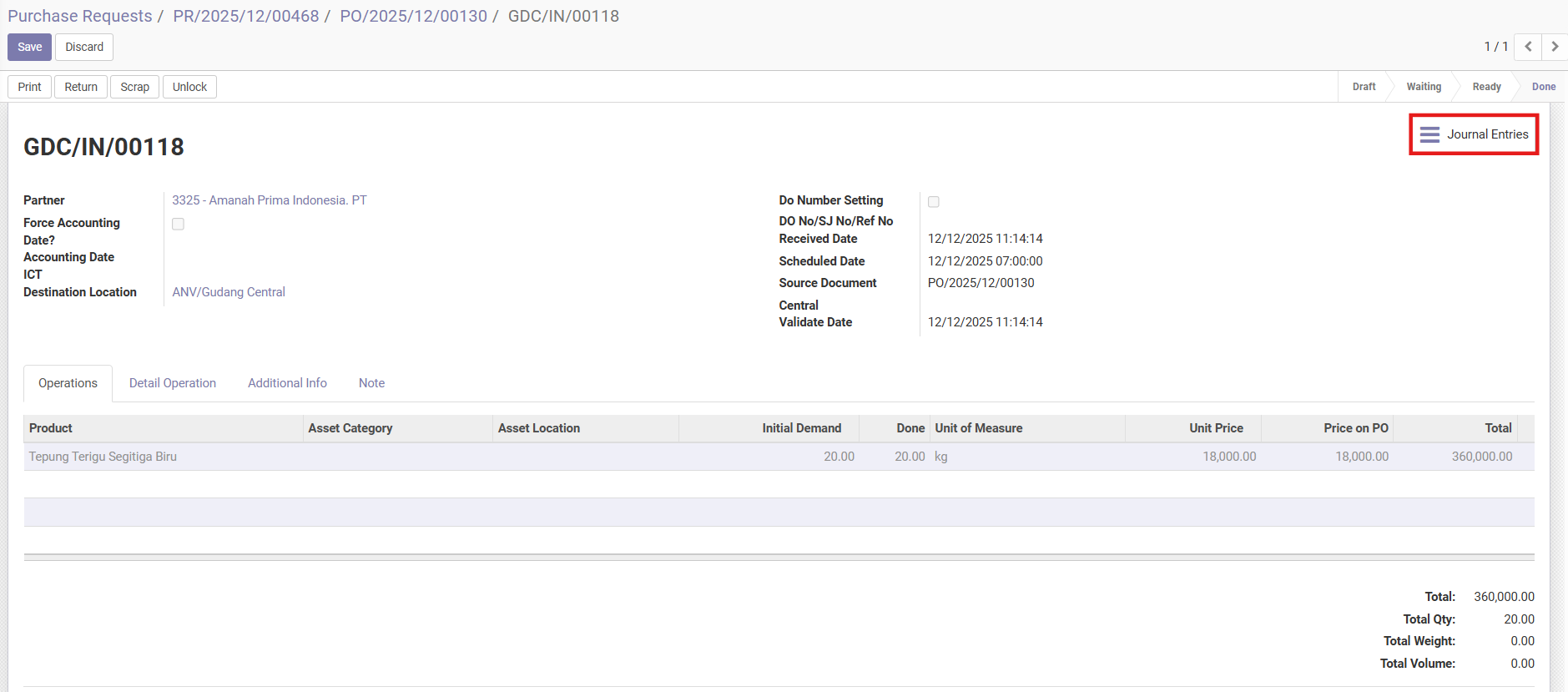Screen dimensions: 1568x692
Task: Open the Additional Info tab
Action: (287, 383)
